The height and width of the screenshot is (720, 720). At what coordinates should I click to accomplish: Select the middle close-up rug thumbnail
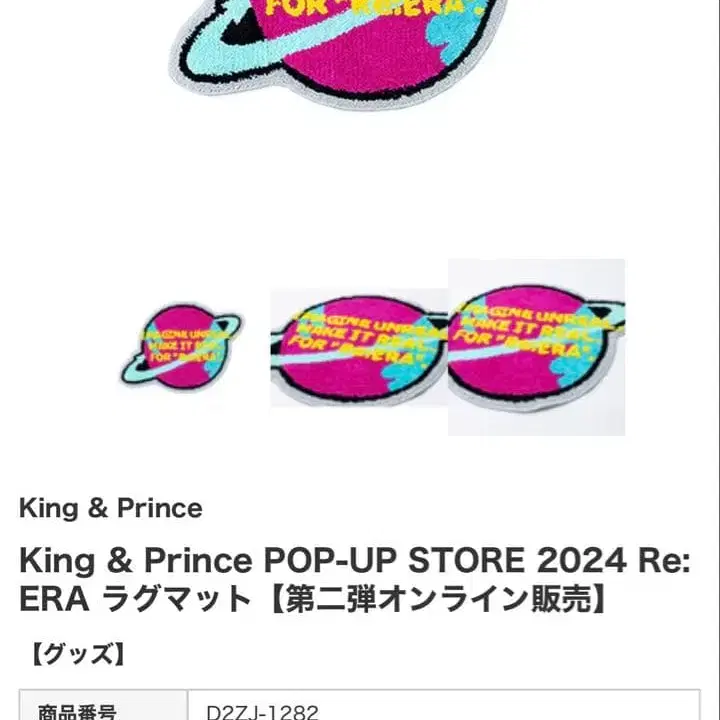[x=359, y=348]
